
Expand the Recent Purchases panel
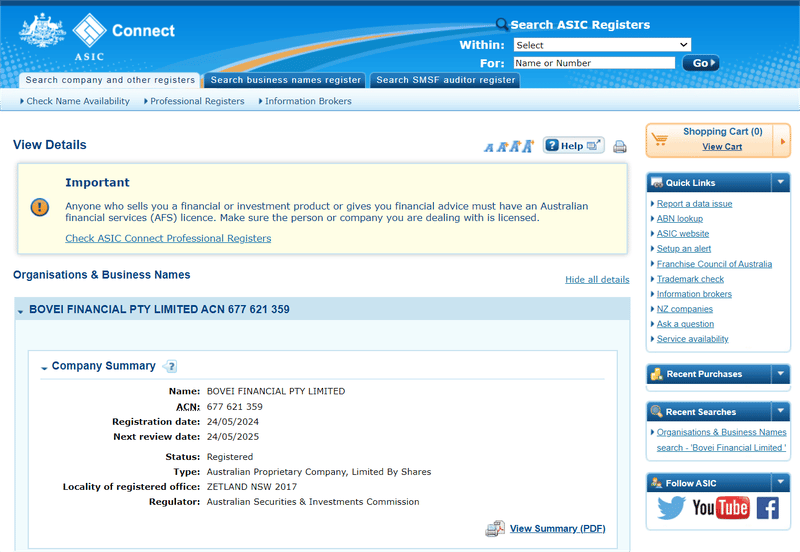[780, 374]
